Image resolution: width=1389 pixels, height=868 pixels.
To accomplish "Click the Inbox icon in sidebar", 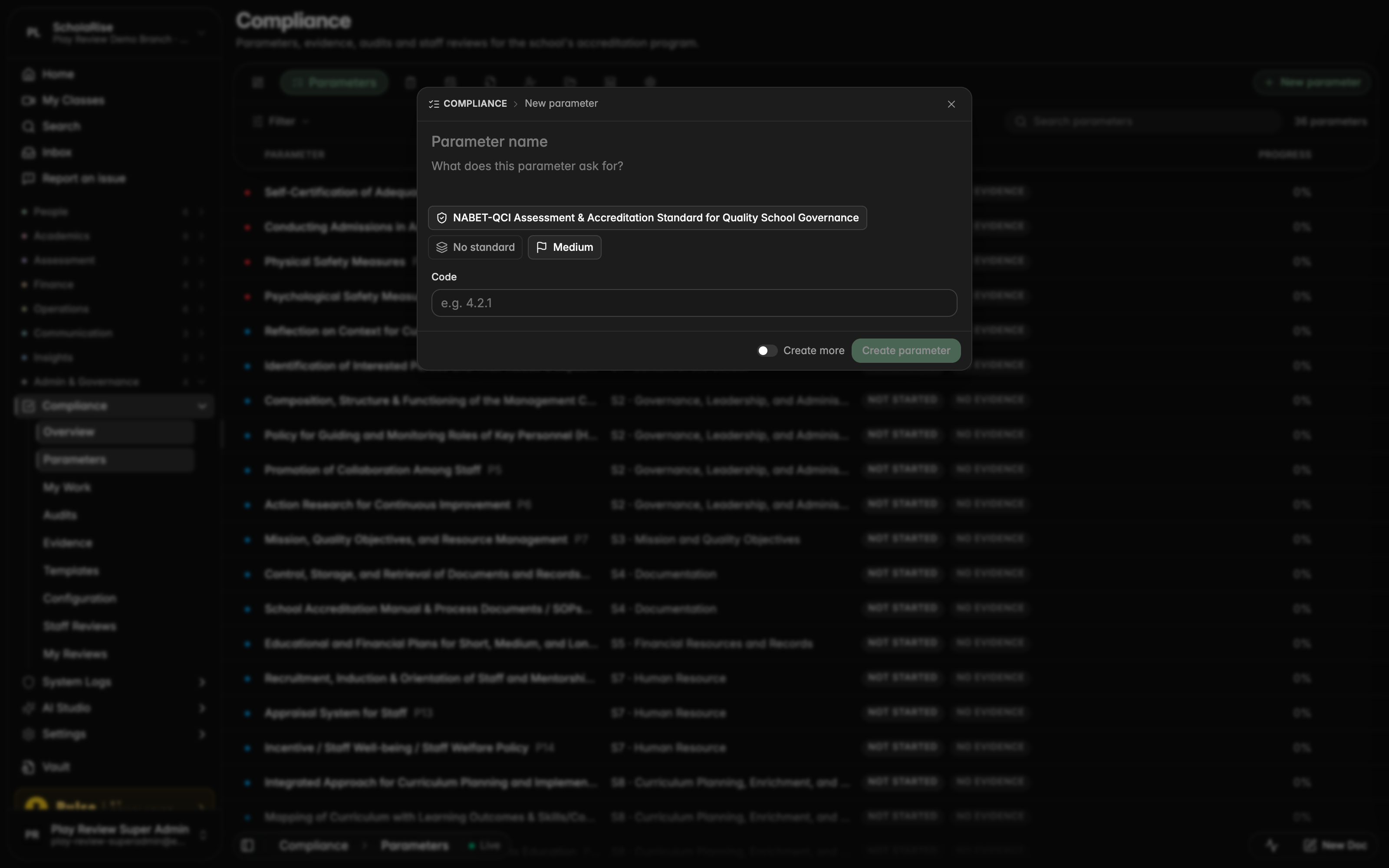I will pyautogui.click(x=28, y=153).
